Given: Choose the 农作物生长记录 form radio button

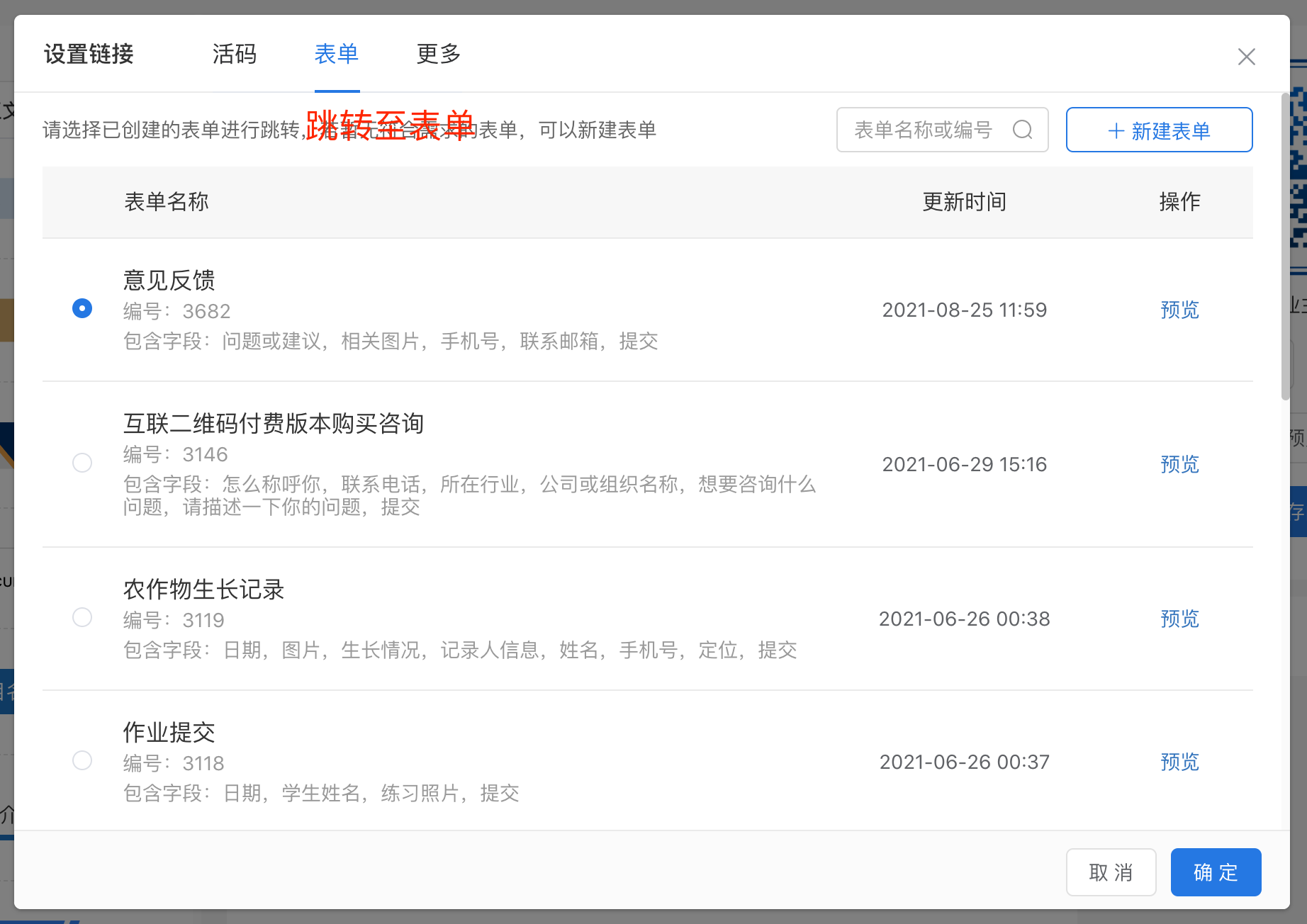Looking at the screenshot, I should (x=82, y=617).
